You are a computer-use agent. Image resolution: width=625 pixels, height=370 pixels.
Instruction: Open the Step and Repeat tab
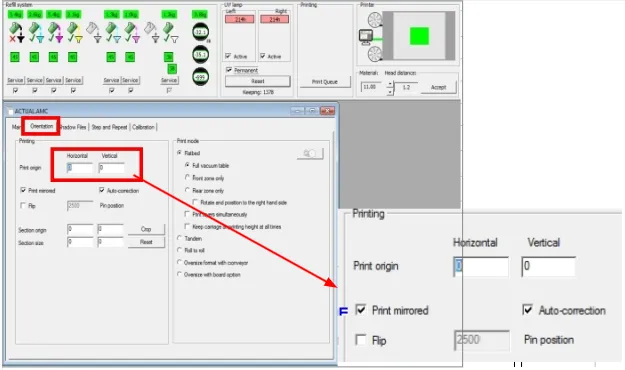[x=109, y=127]
